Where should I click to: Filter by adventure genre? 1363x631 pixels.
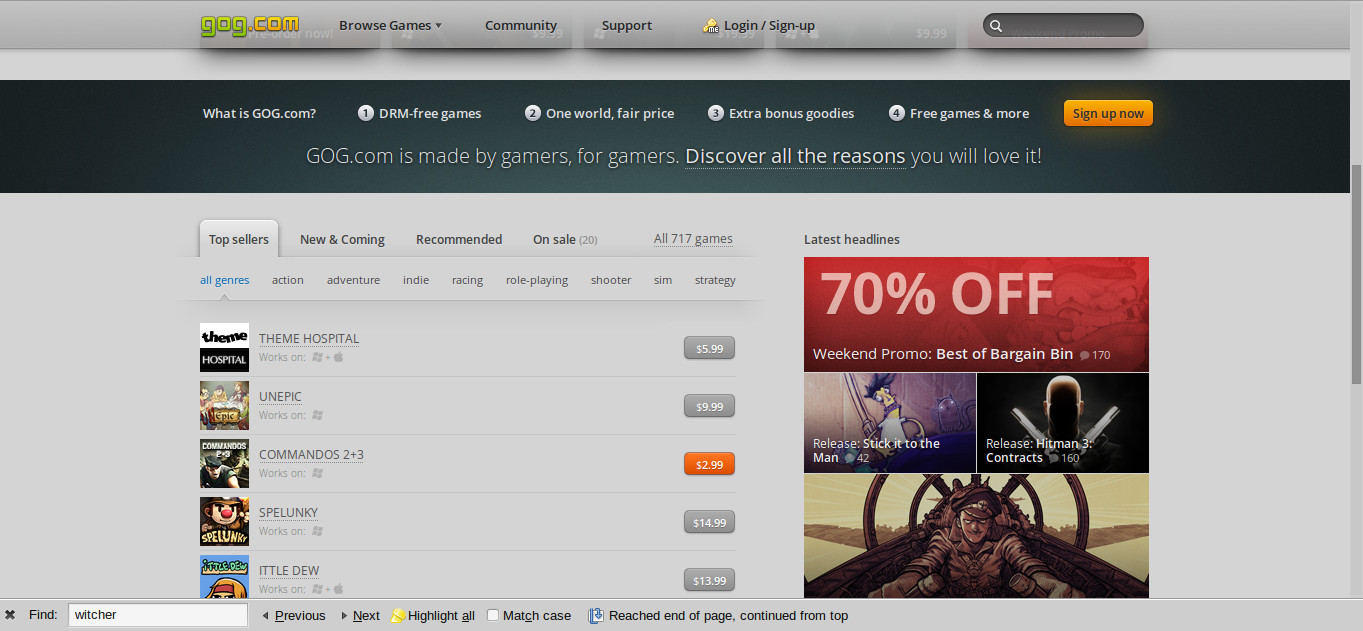point(353,280)
